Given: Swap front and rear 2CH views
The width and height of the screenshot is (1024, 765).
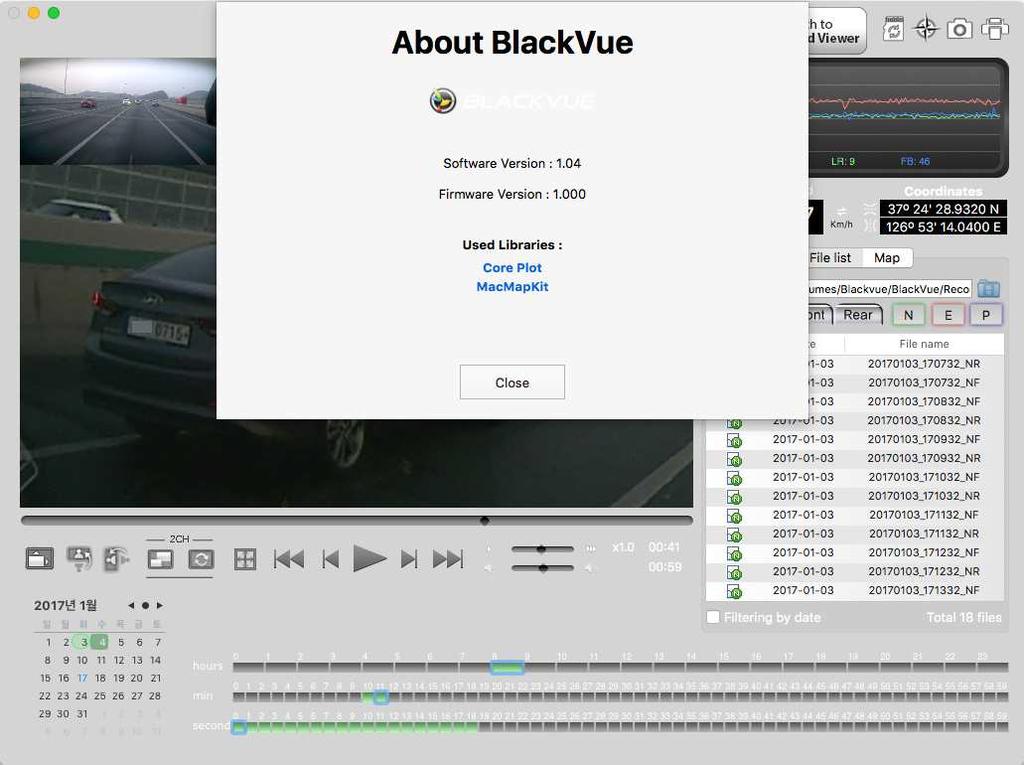Looking at the screenshot, I should point(201,559).
